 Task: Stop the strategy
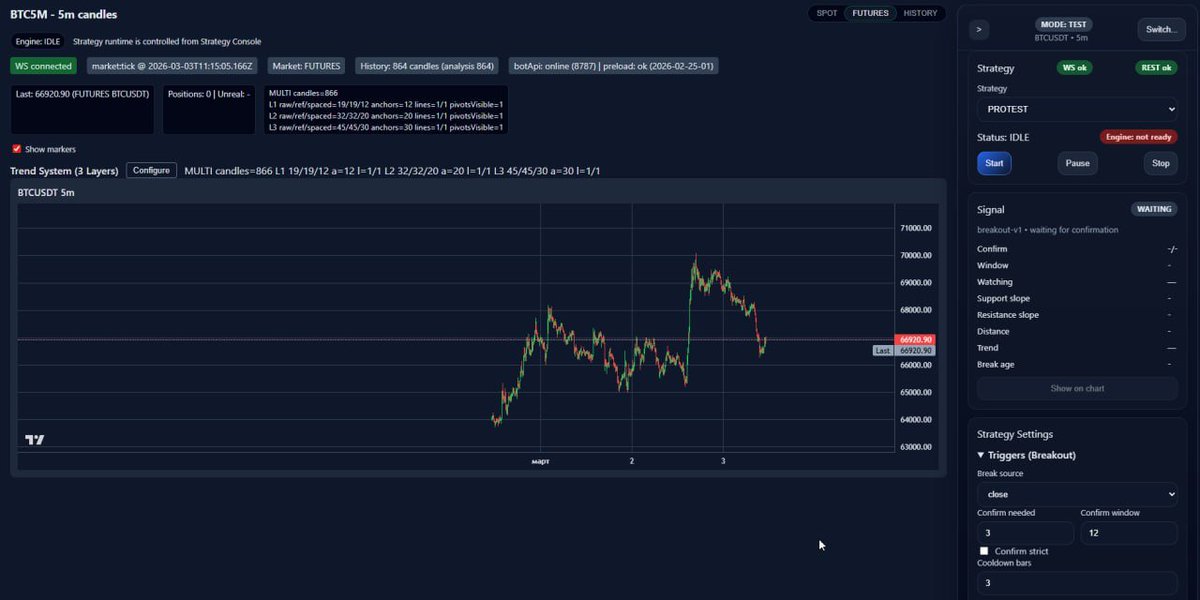1161,163
